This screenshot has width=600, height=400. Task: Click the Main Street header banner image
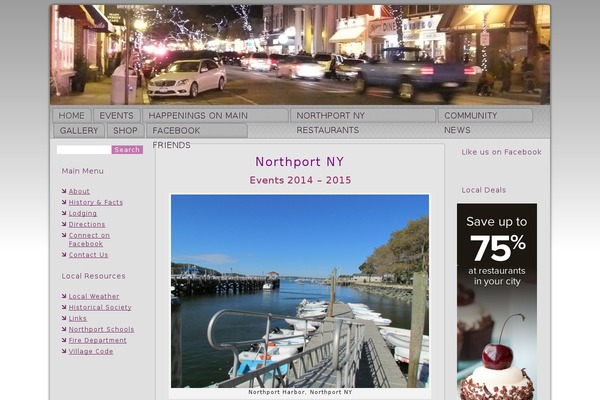click(x=300, y=54)
